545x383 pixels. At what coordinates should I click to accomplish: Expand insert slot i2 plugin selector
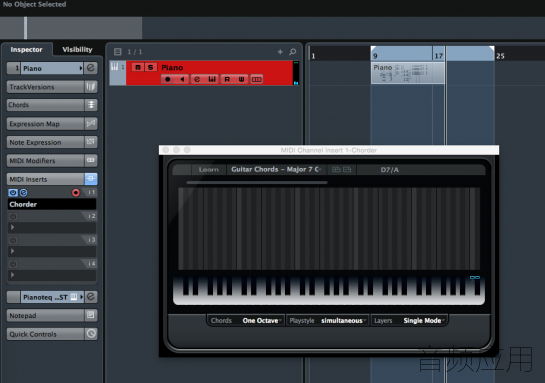52,227
